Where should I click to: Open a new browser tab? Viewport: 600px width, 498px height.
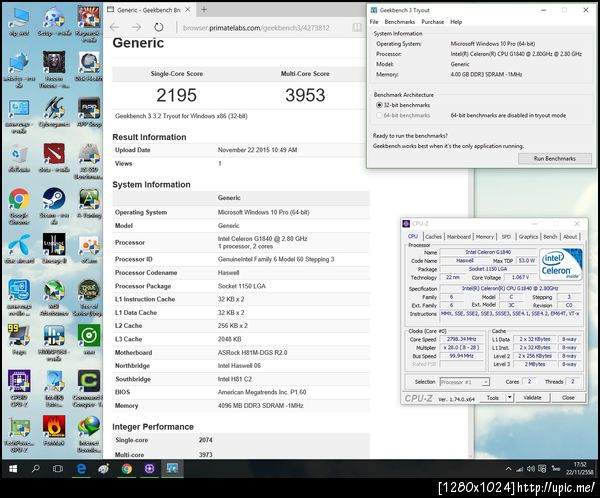coord(204,10)
